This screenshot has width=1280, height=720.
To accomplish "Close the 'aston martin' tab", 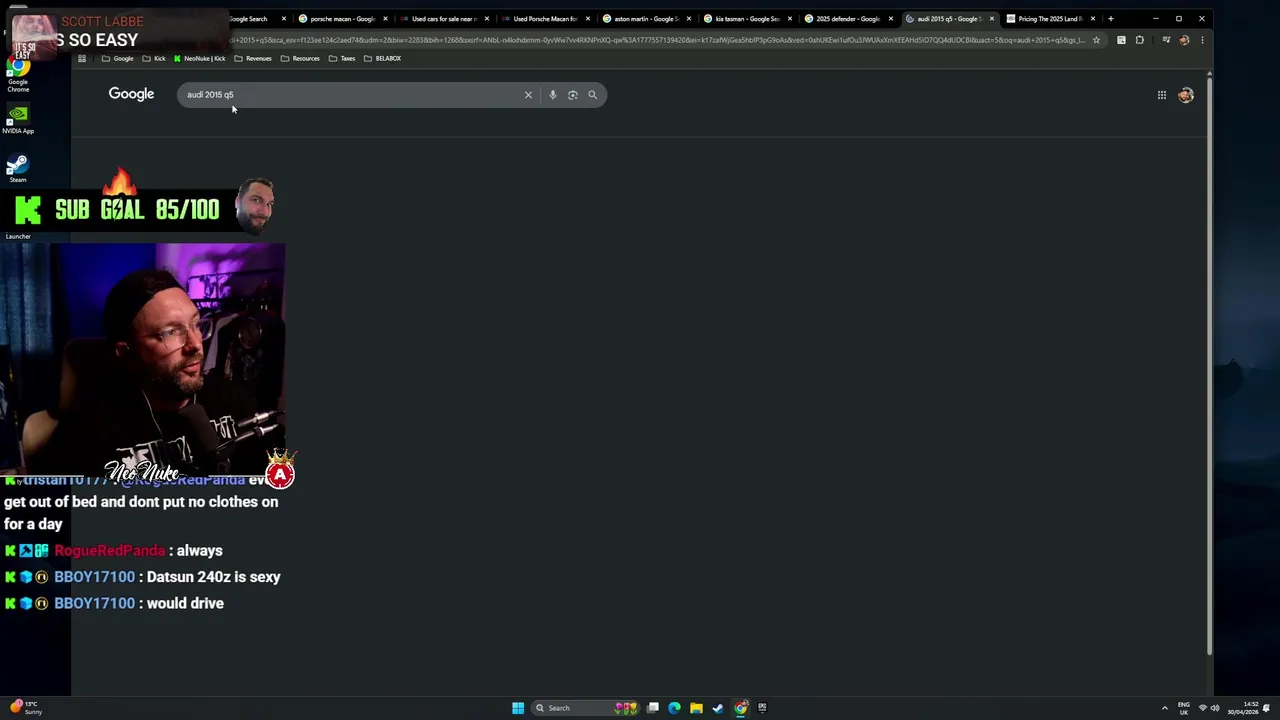I will (x=689, y=19).
